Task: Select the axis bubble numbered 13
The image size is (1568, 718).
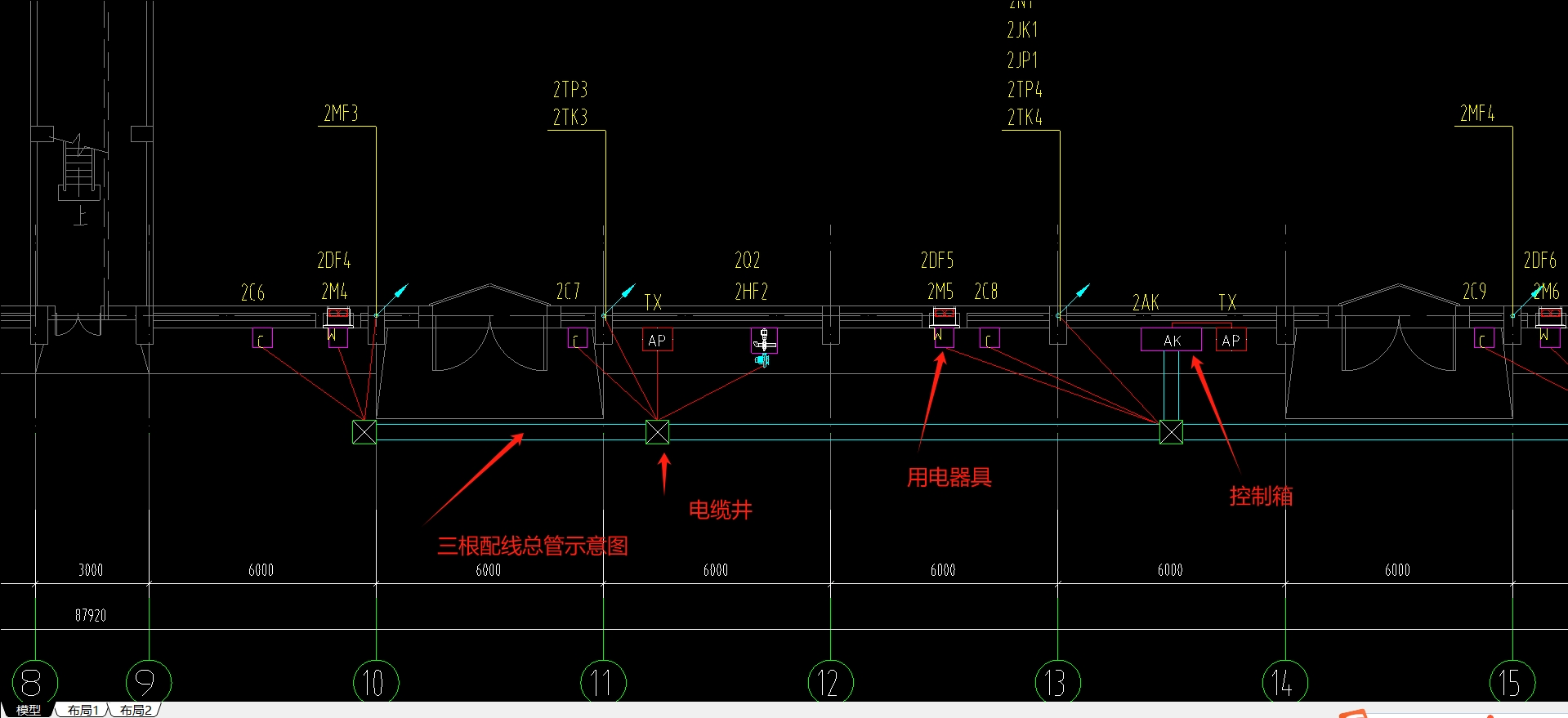Action: tap(1057, 682)
